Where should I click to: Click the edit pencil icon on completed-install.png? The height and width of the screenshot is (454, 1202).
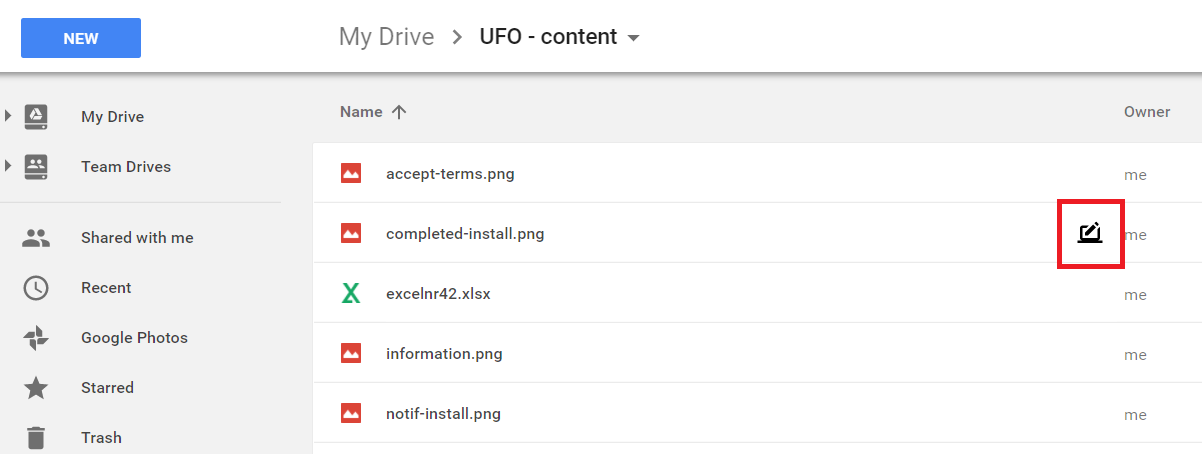(x=1090, y=233)
